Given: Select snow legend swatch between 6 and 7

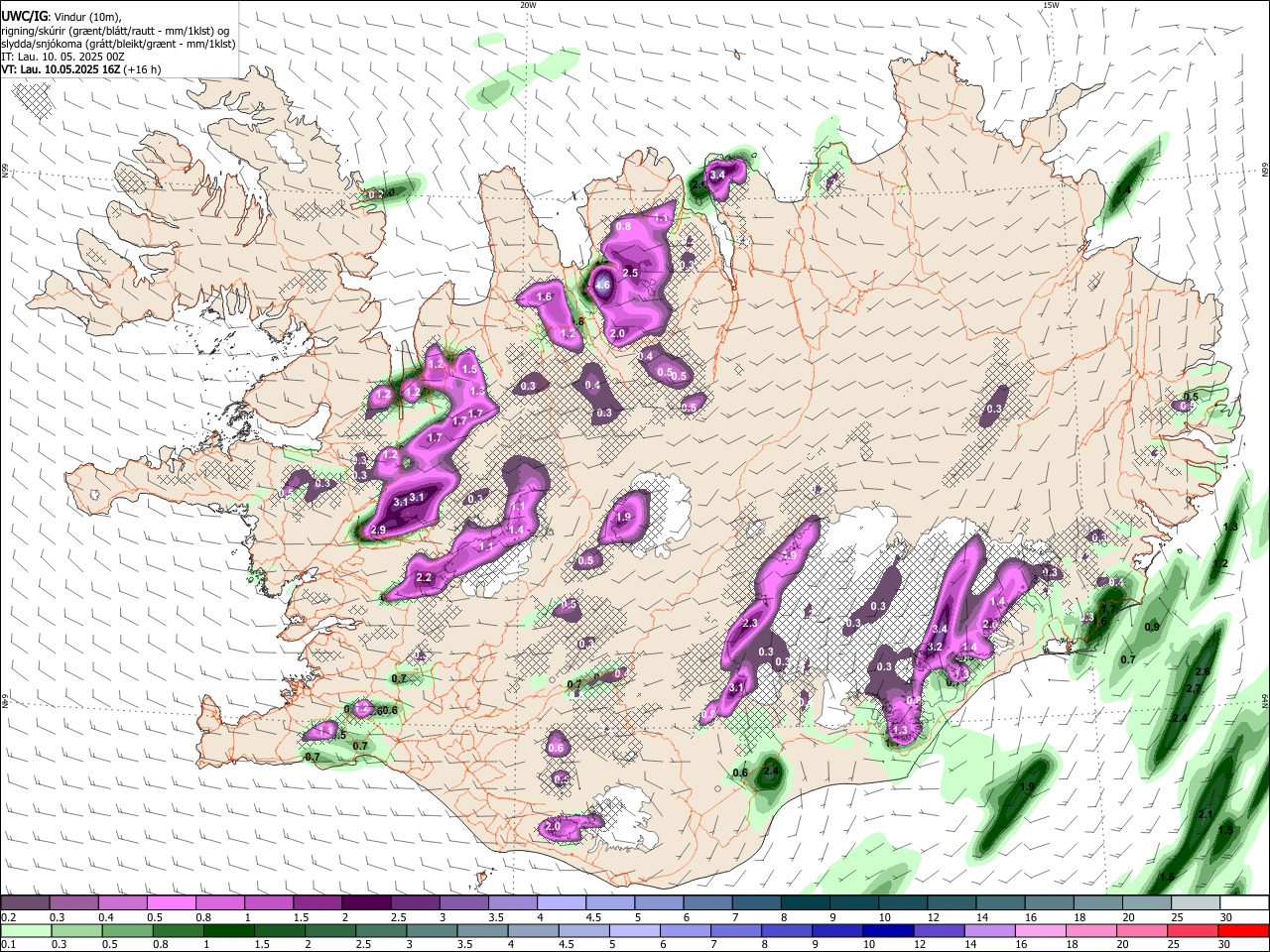Looking at the screenshot, I should click(706, 901).
